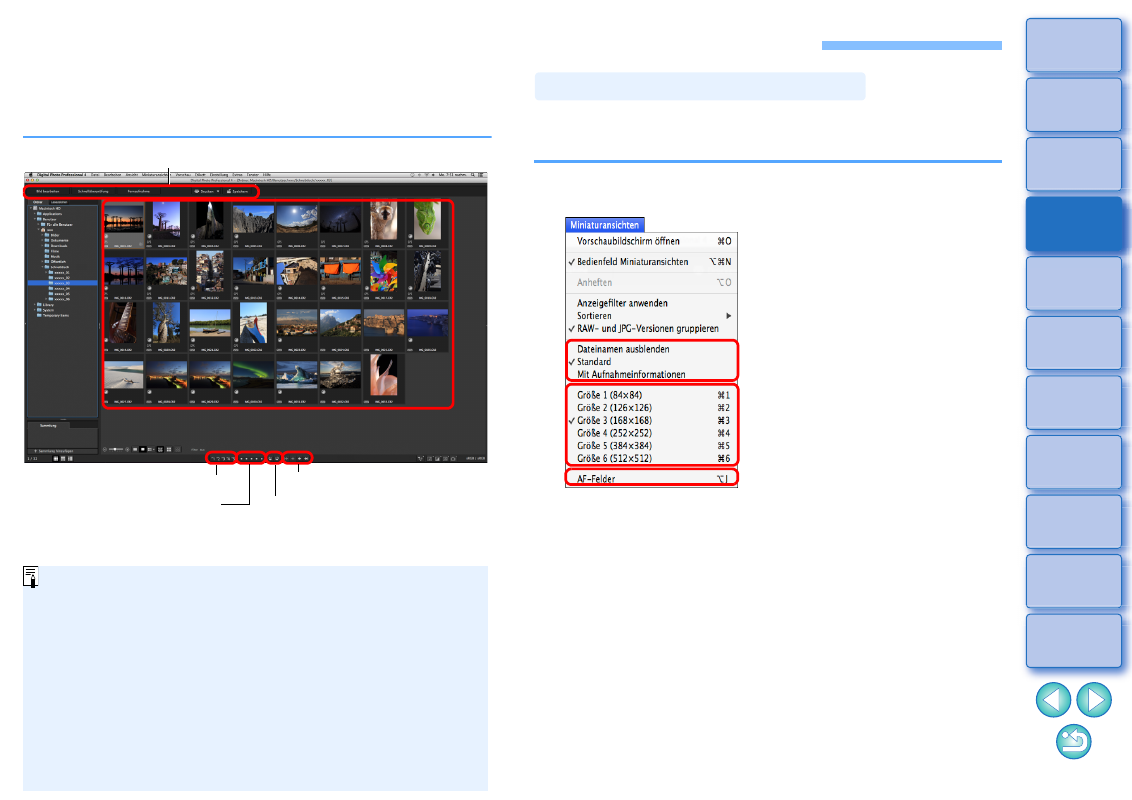
Task: Select Größe 4 (252×252)
Action: click(651, 433)
